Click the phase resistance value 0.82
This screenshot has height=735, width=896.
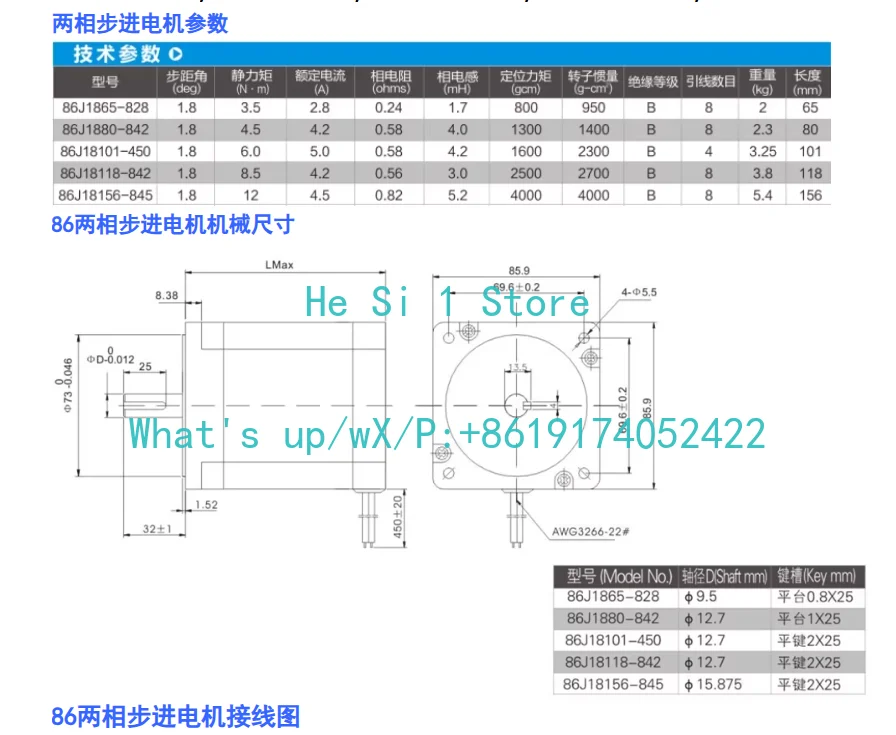[389, 195]
